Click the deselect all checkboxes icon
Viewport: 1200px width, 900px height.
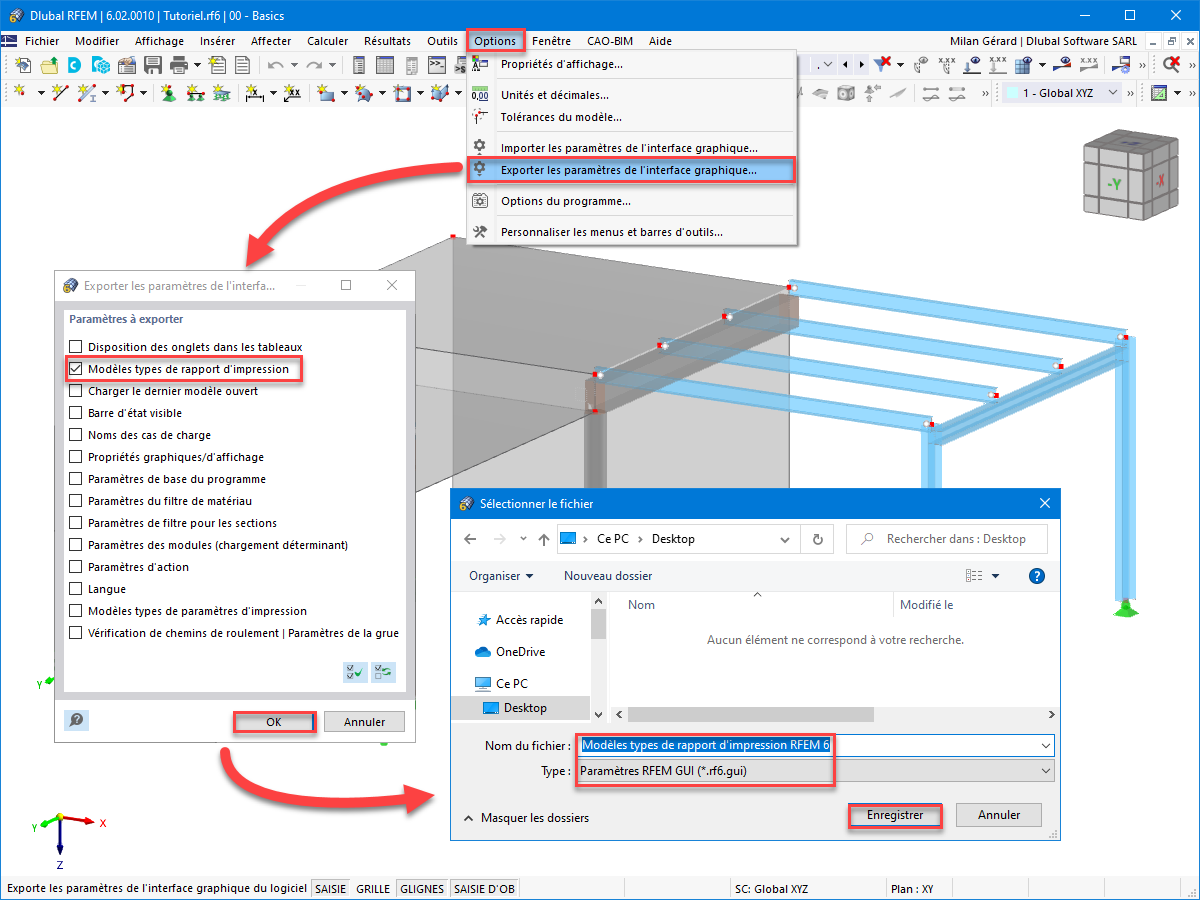[x=383, y=672]
